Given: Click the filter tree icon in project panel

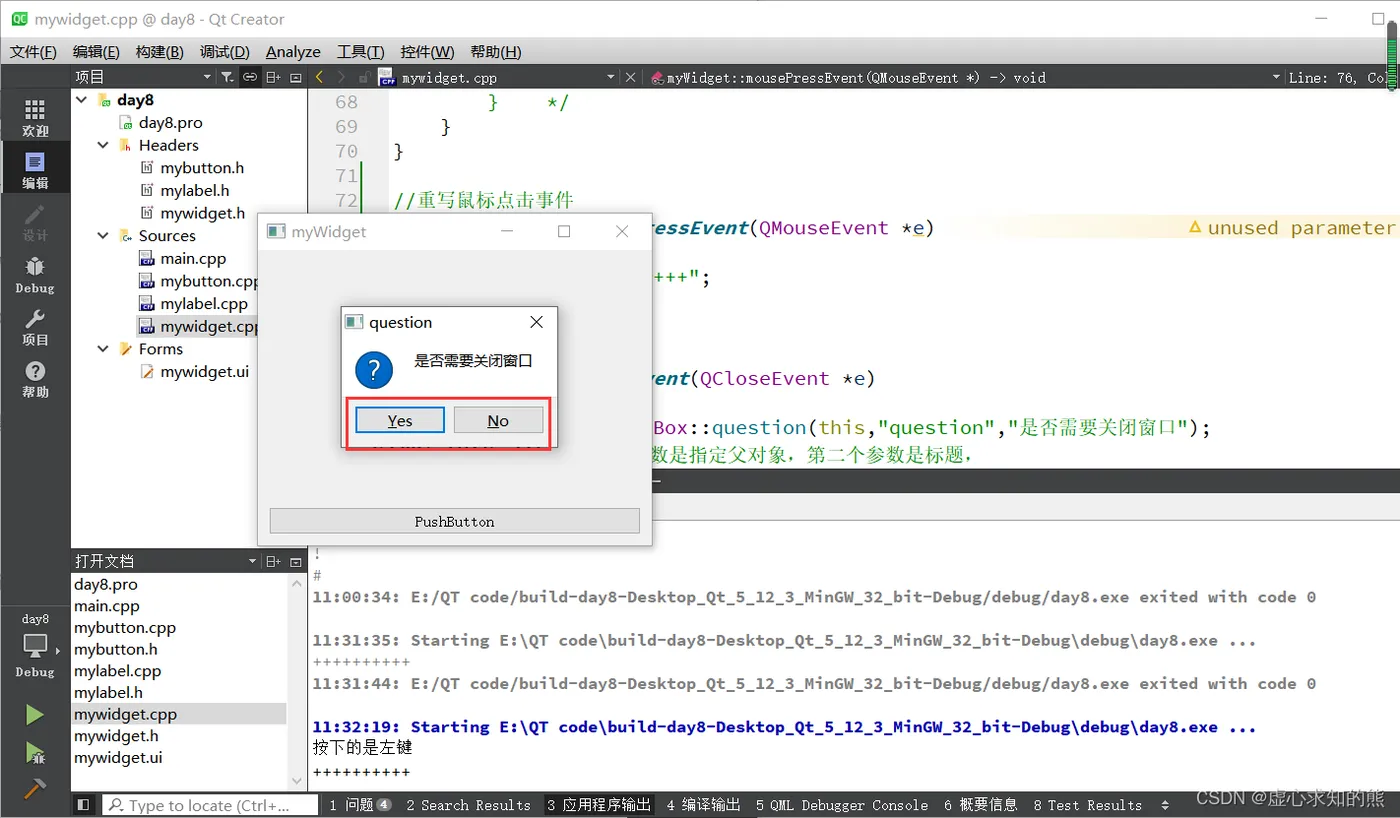Looking at the screenshot, I should click(x=227, y=77).
